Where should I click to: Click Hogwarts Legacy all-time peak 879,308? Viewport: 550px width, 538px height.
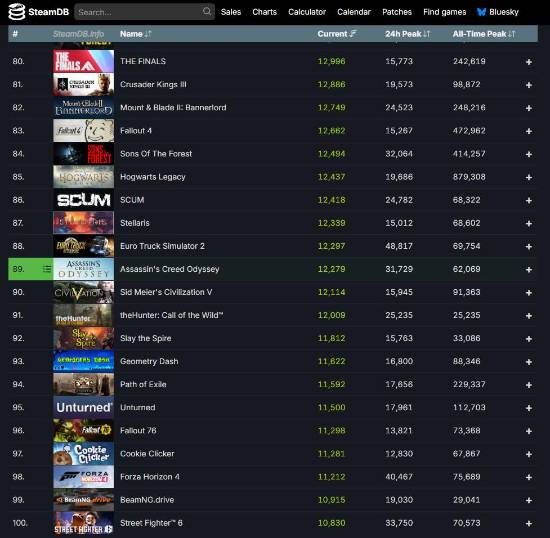pyautogui.click(x=469, y=177)
